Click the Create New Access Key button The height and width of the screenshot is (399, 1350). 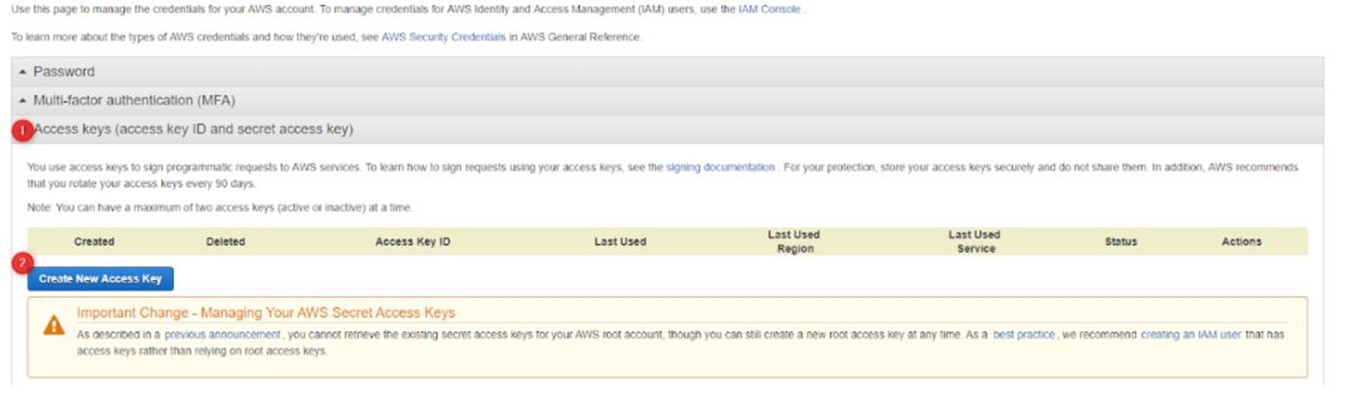click(x=100, y=279)
